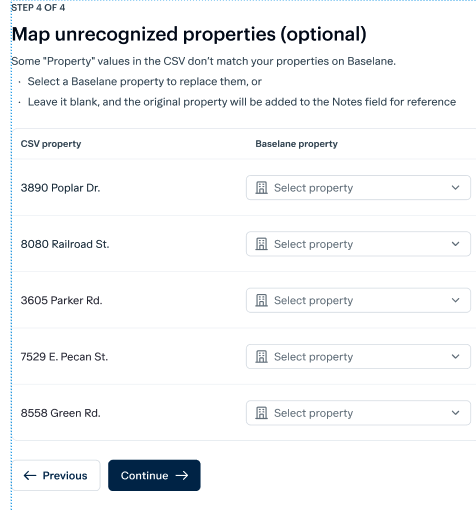Image resolution: width=476 pixels, height=510 pixels.
Task: Open Select property box for 3605 Parker Rd.
Action: [x=358, y=300]
